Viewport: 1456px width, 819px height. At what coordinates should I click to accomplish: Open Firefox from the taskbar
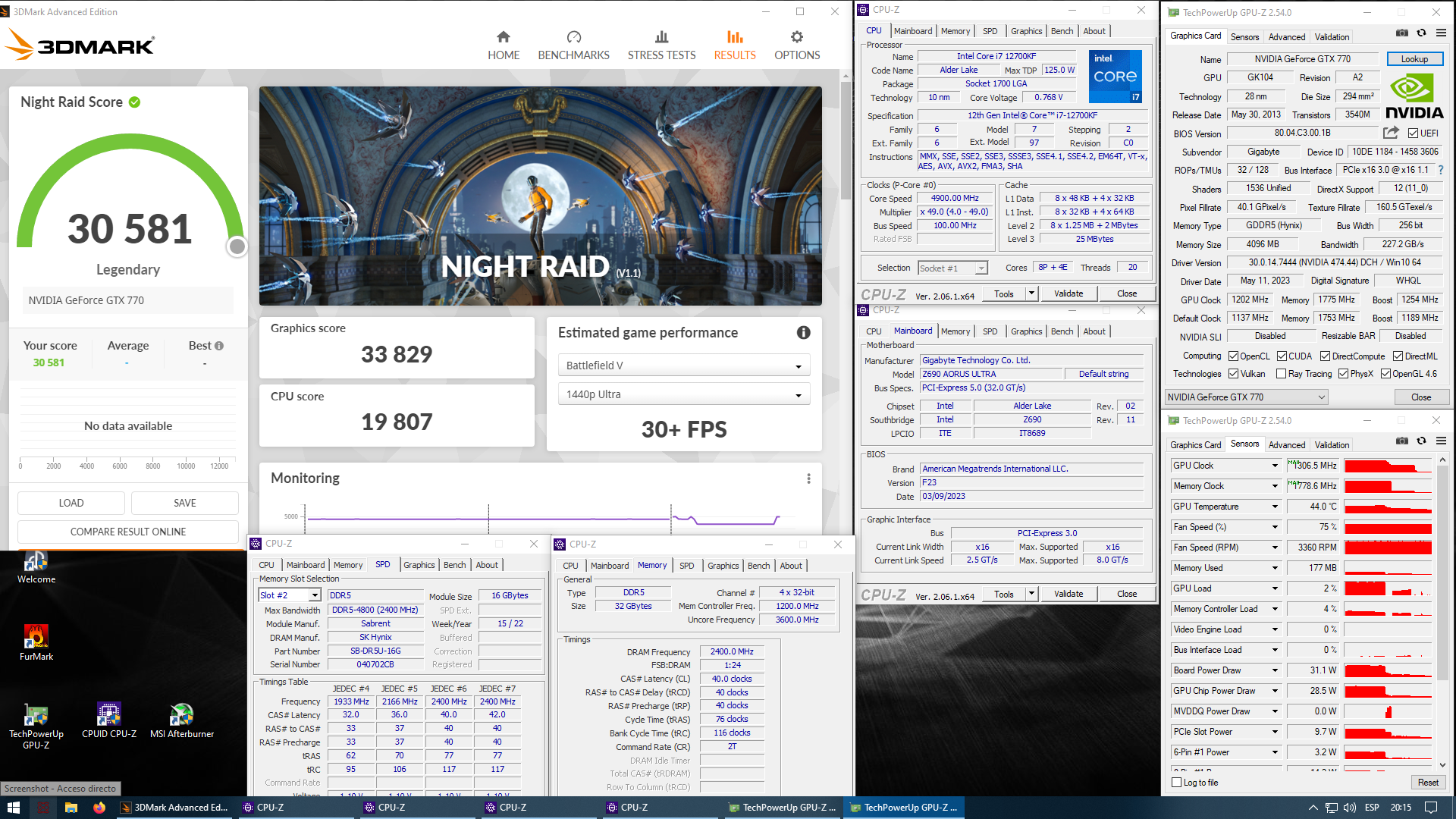(99, 808)
